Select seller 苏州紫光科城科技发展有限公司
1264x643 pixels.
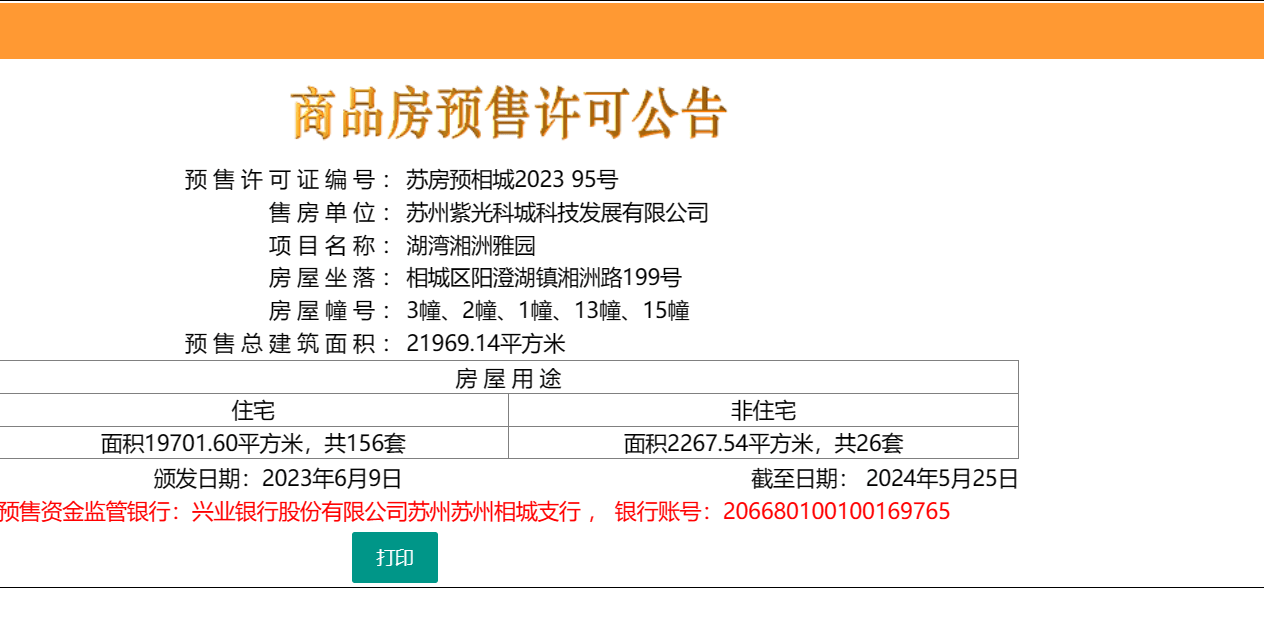[557, 213]
